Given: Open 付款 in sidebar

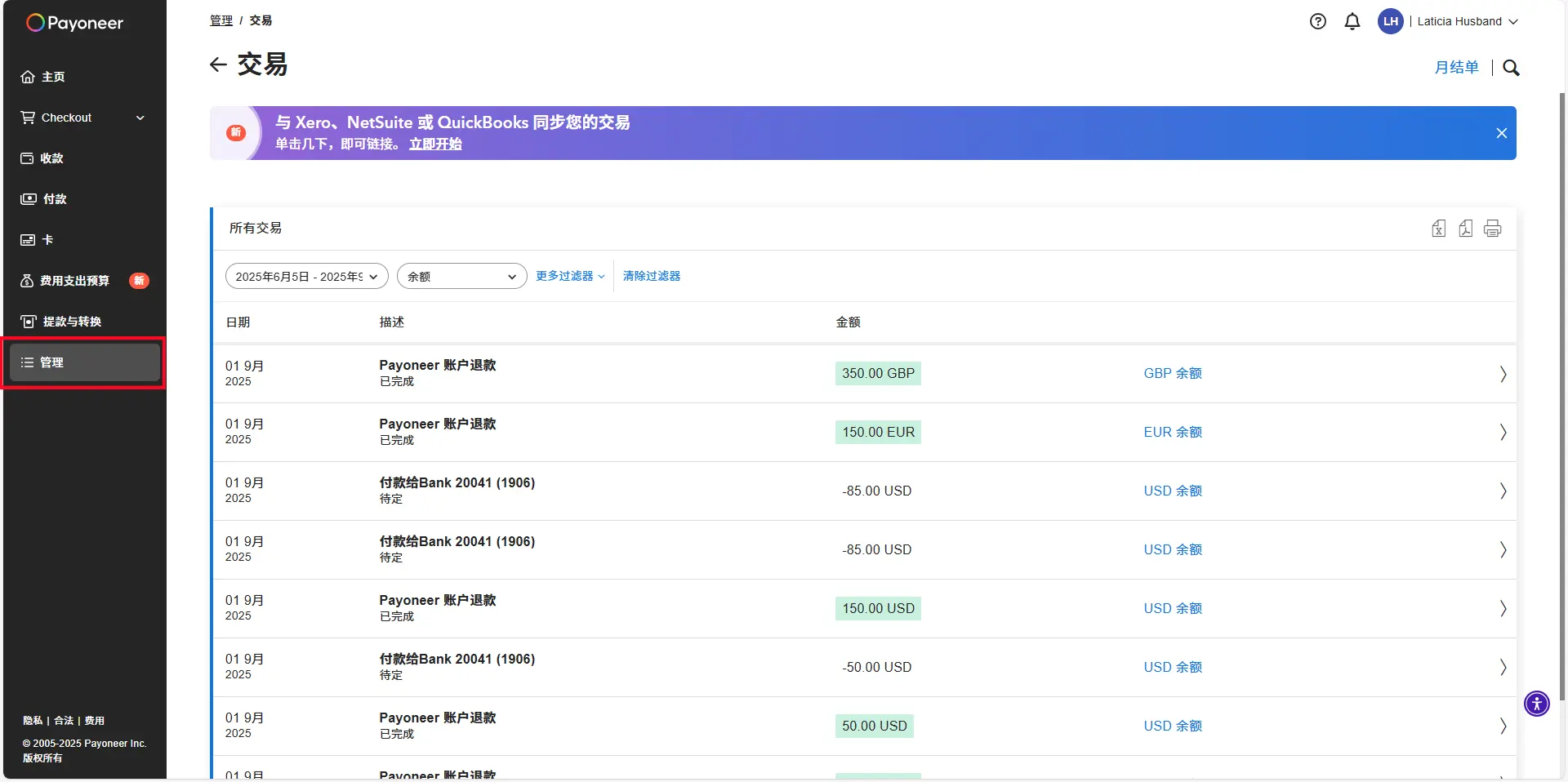Looking at the screenshot, I should coord(83,199).
